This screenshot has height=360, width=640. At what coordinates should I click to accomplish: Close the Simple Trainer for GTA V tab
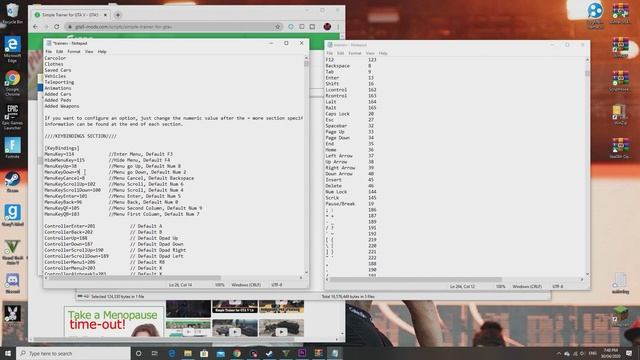click(105, 15)
